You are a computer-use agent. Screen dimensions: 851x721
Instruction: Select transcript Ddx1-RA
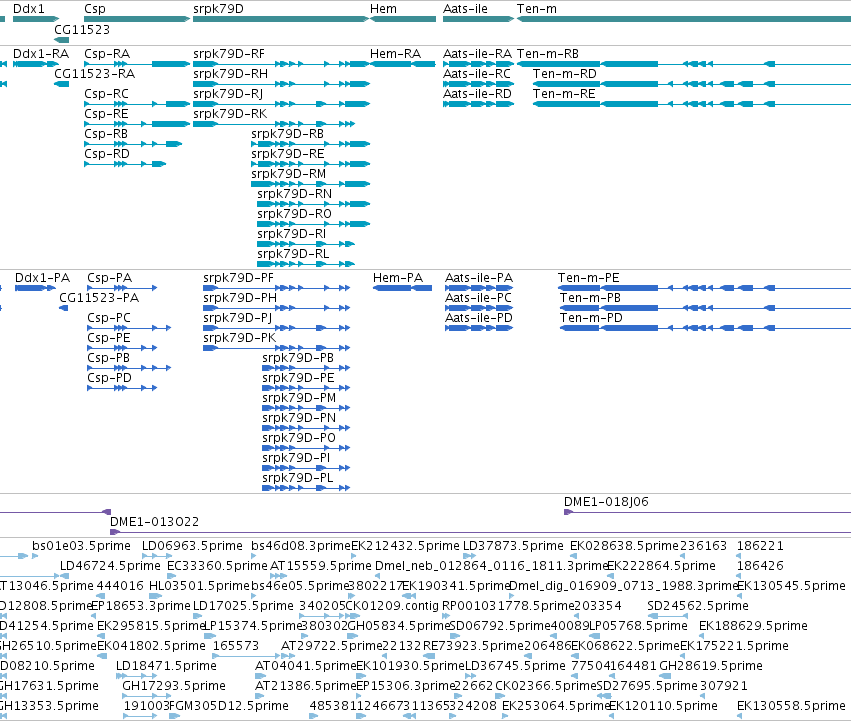(41, 54)
